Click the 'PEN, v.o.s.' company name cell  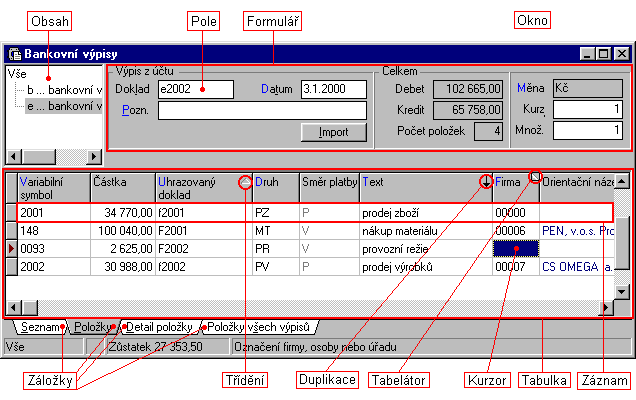coord(577,231)
